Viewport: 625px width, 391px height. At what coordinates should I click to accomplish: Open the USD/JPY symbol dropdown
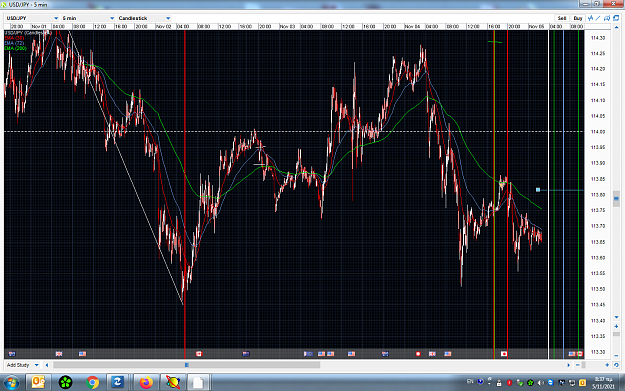[32, 18]
